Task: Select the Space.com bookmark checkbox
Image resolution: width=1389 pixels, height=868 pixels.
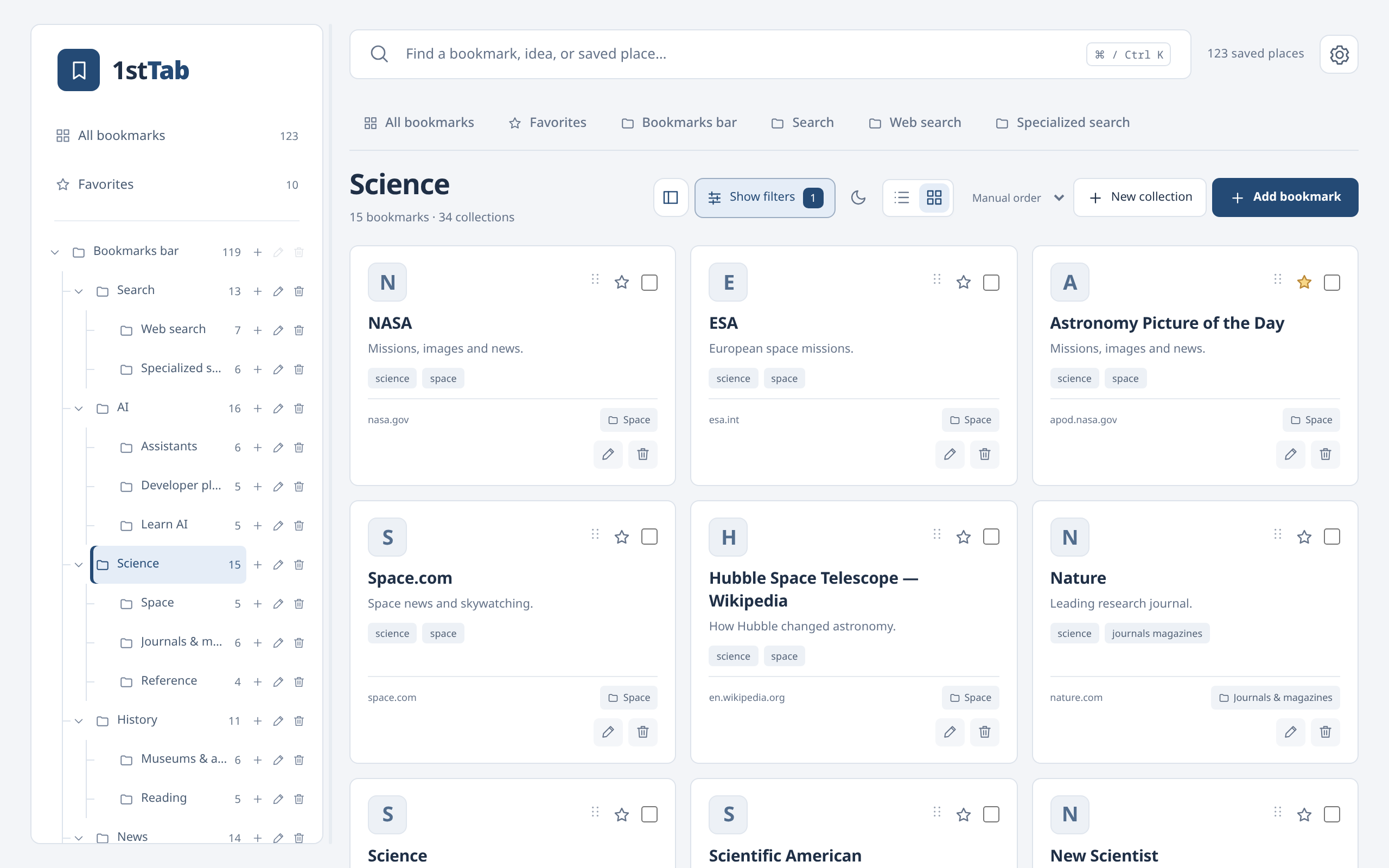Action: (649, 536)
